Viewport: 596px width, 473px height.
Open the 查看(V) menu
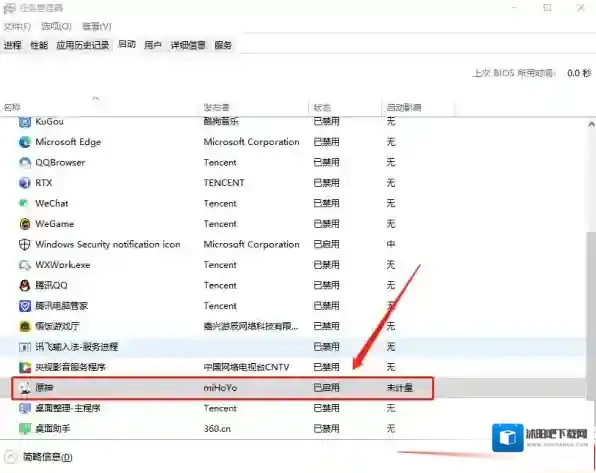97,26
